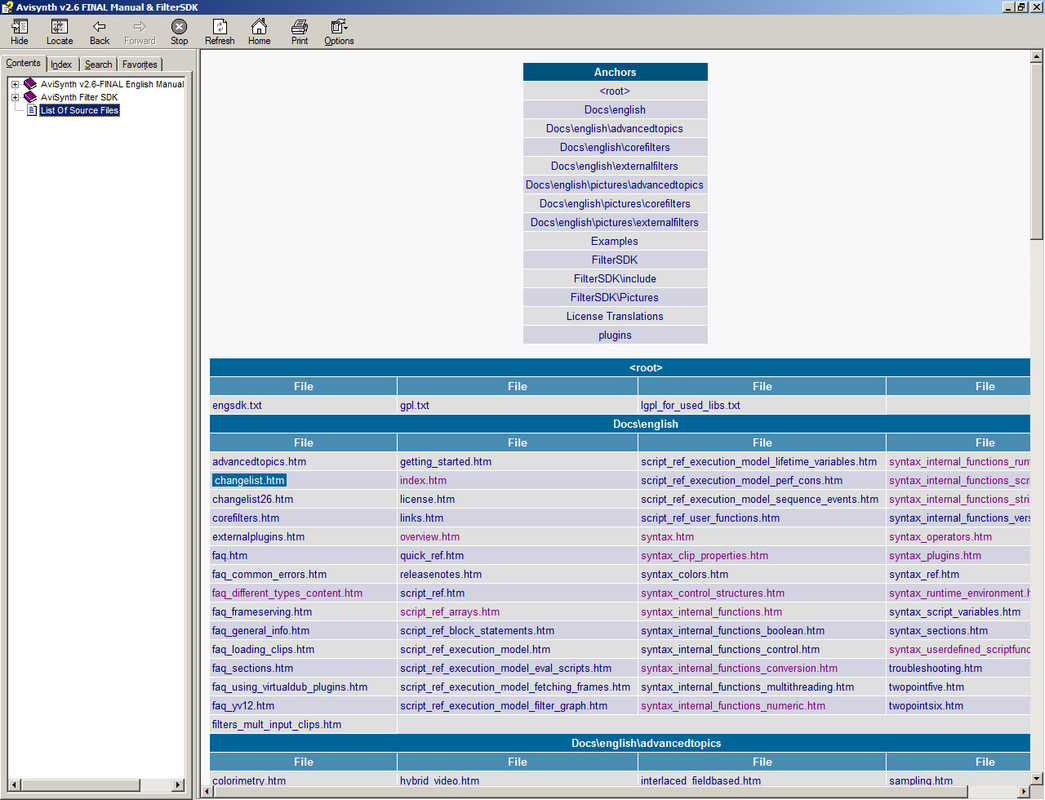This screenshot has width=1045, height=800.
Task: Open filters_mult_input_clips.htm link
Action: [277, 725]
